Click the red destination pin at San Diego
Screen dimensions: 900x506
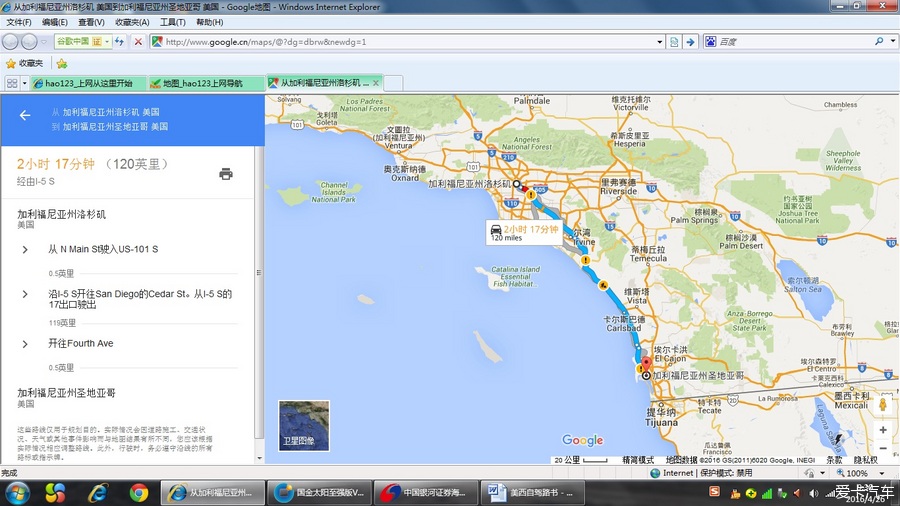[x=646, y=364]
